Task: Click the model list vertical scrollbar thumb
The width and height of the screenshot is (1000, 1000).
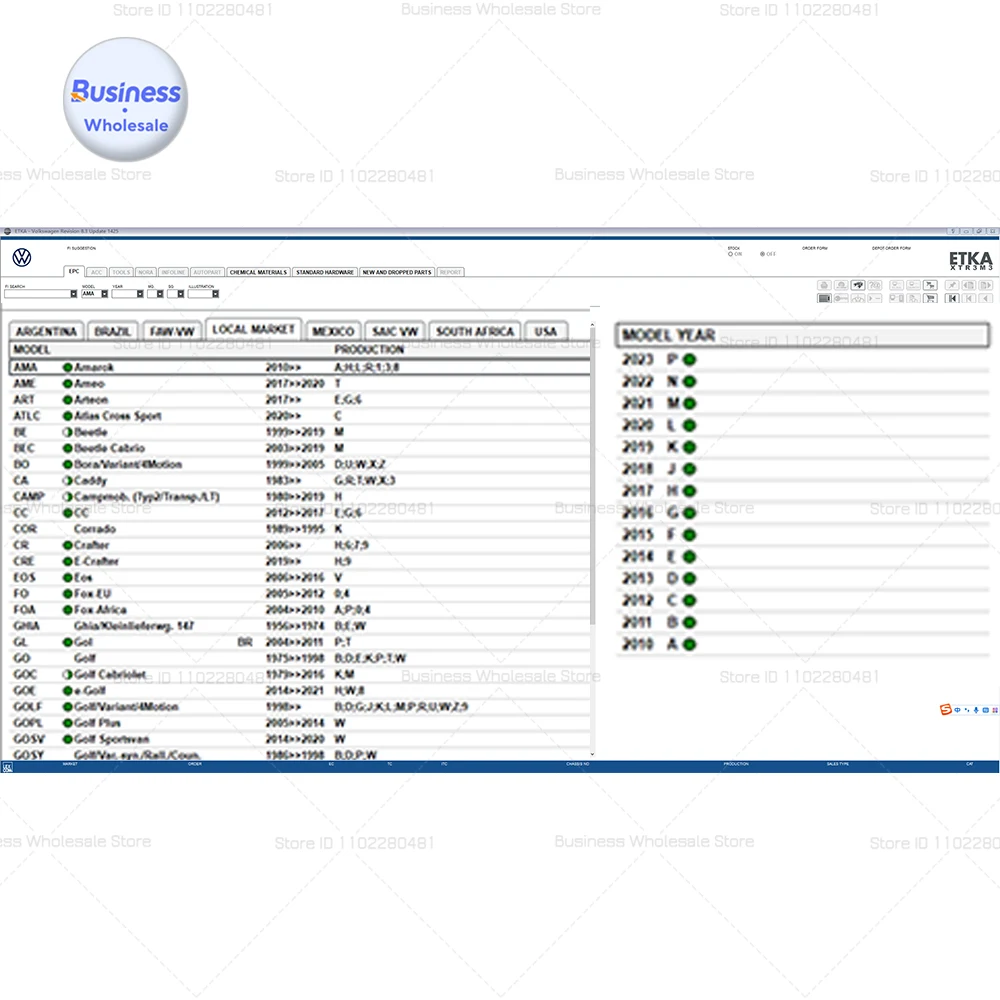Action: [x=592, y=477]
